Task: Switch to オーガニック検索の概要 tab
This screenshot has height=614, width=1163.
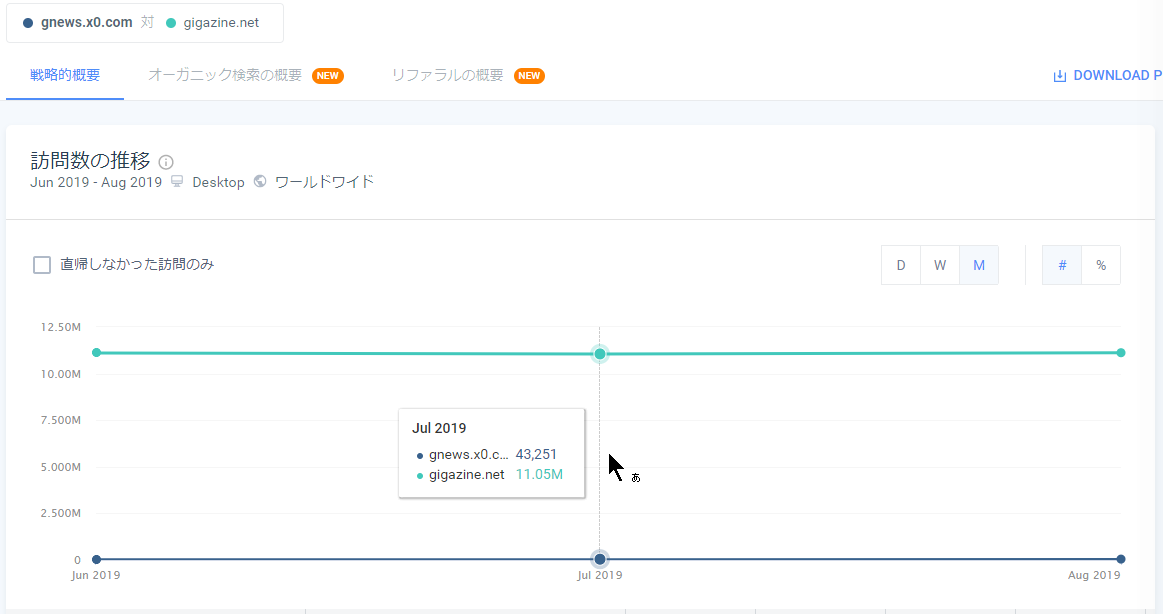Action: 225,75
